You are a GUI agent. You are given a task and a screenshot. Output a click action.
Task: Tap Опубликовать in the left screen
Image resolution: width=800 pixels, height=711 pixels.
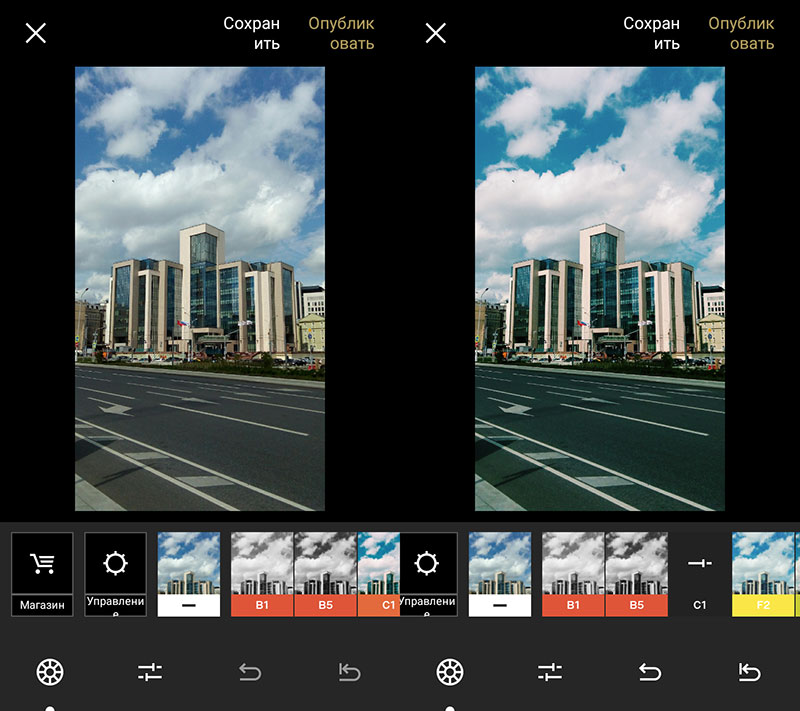pyautogui.click(x=341, y=33)
